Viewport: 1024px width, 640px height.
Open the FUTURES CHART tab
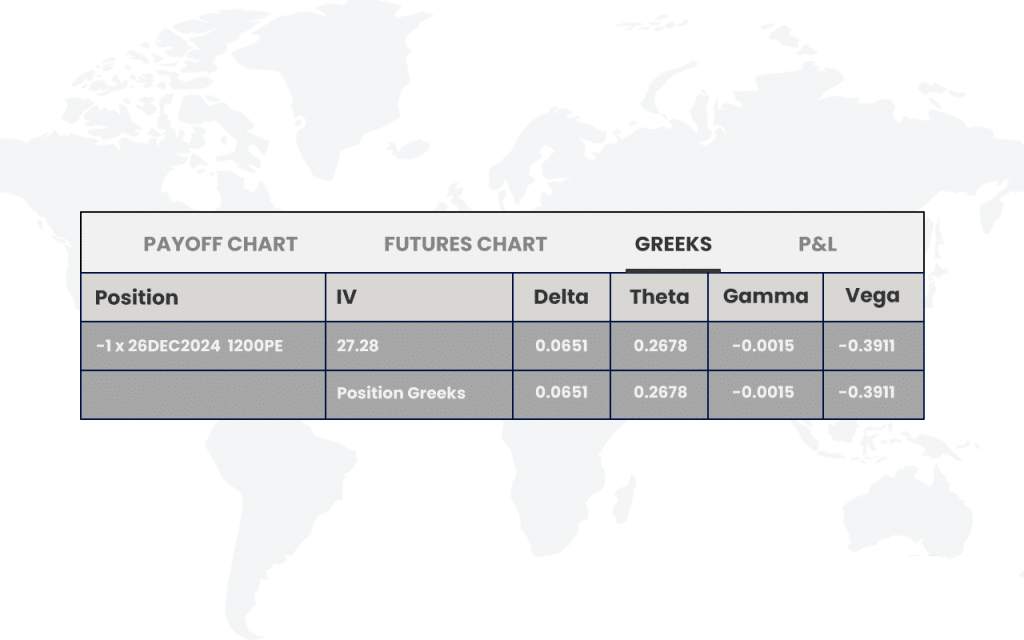point(465,243)
